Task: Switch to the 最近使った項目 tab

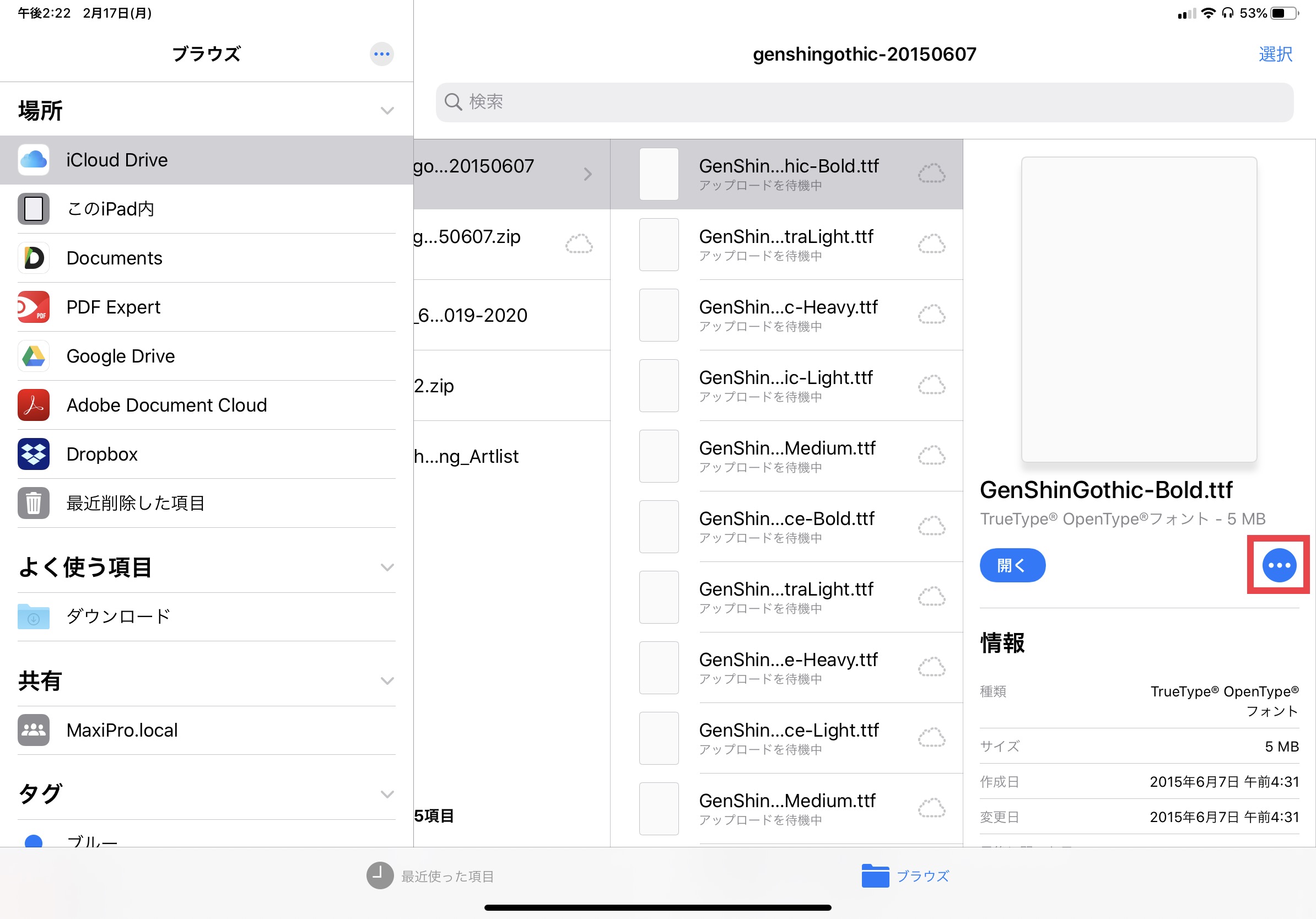Action: (x=430, y=875)
